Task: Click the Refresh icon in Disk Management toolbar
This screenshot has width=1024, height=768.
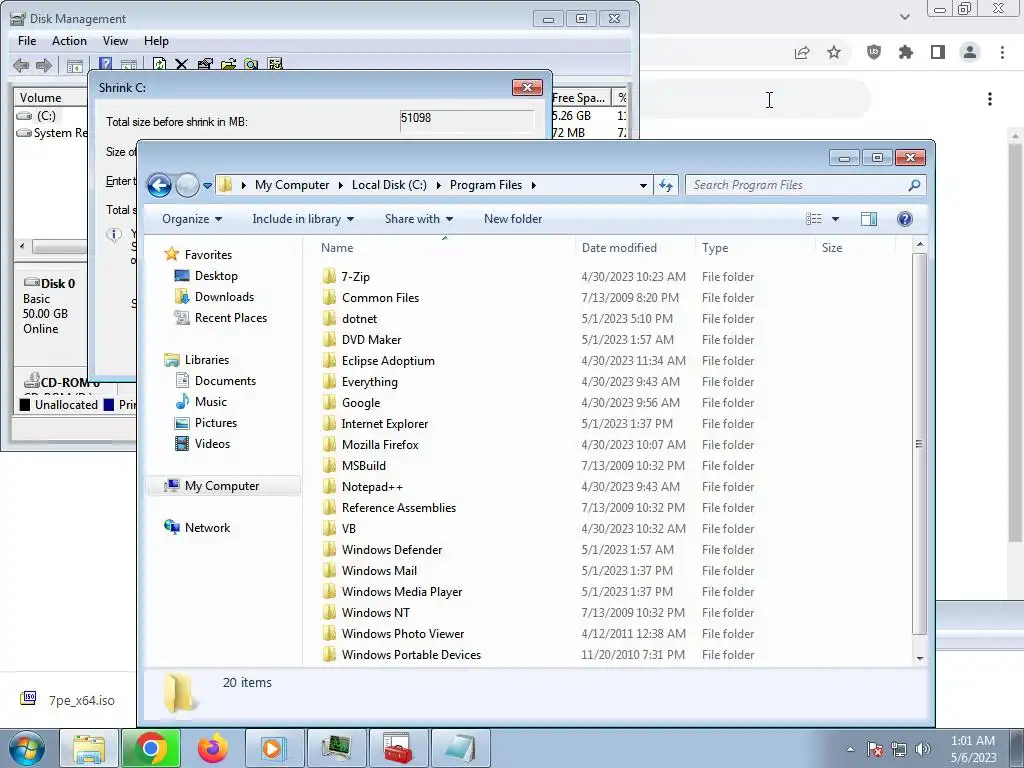Action: (x=159, y=65)
